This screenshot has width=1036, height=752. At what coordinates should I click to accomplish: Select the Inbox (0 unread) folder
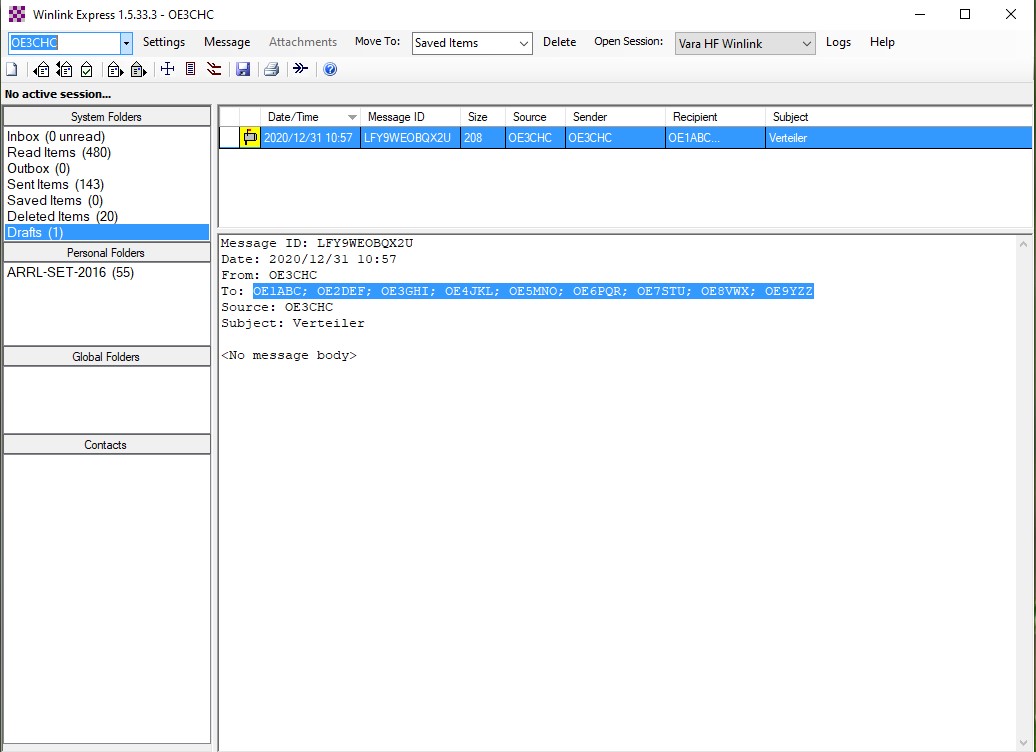56,137
